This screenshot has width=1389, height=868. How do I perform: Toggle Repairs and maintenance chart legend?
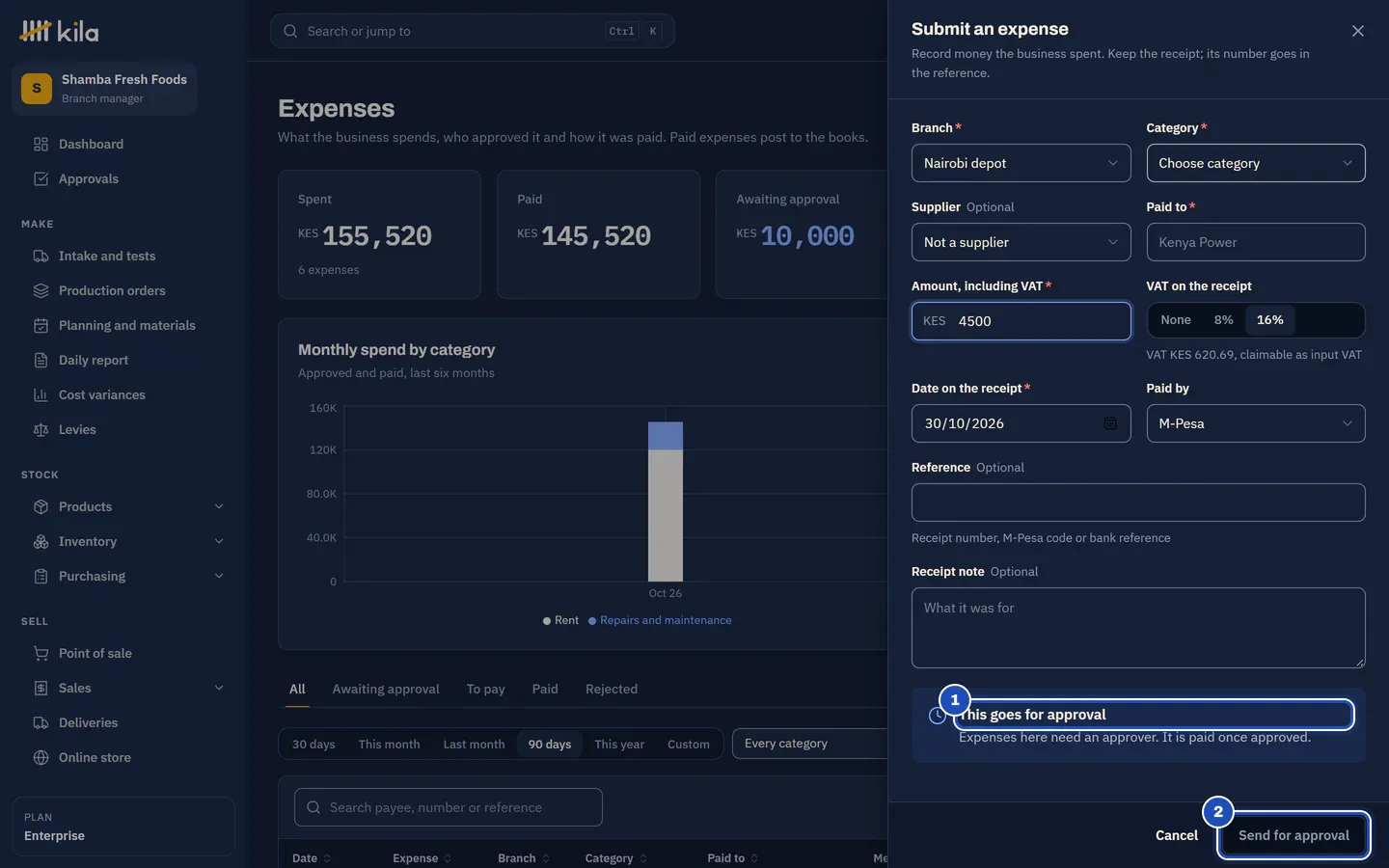click(660, 620)
